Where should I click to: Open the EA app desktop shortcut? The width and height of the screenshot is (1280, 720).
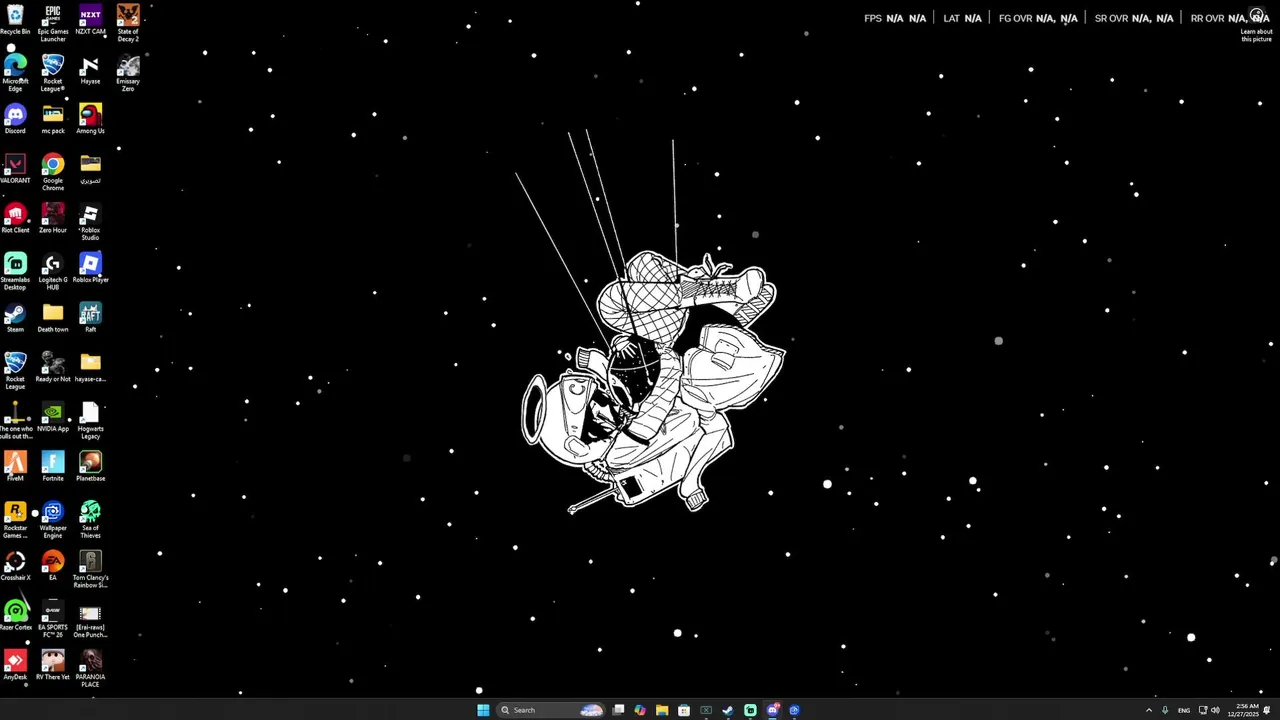pyautogui.click(x=53, y=566)
